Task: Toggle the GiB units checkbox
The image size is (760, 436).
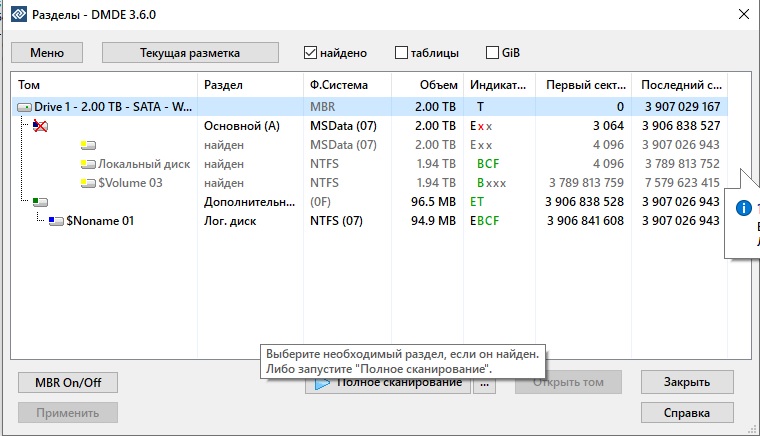Action: click(x=493, y=52)
